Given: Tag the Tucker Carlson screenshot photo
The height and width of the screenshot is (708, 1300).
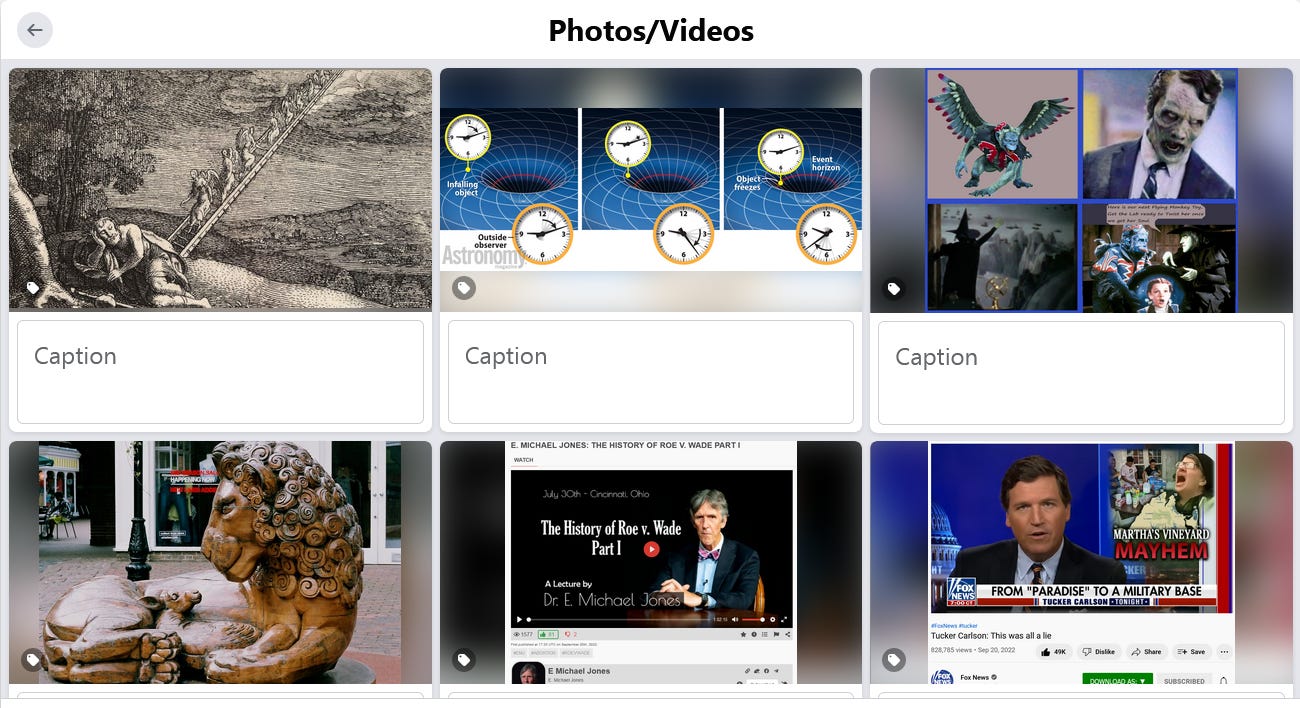Looking at the screenshot, I should (x=894, y=660).
